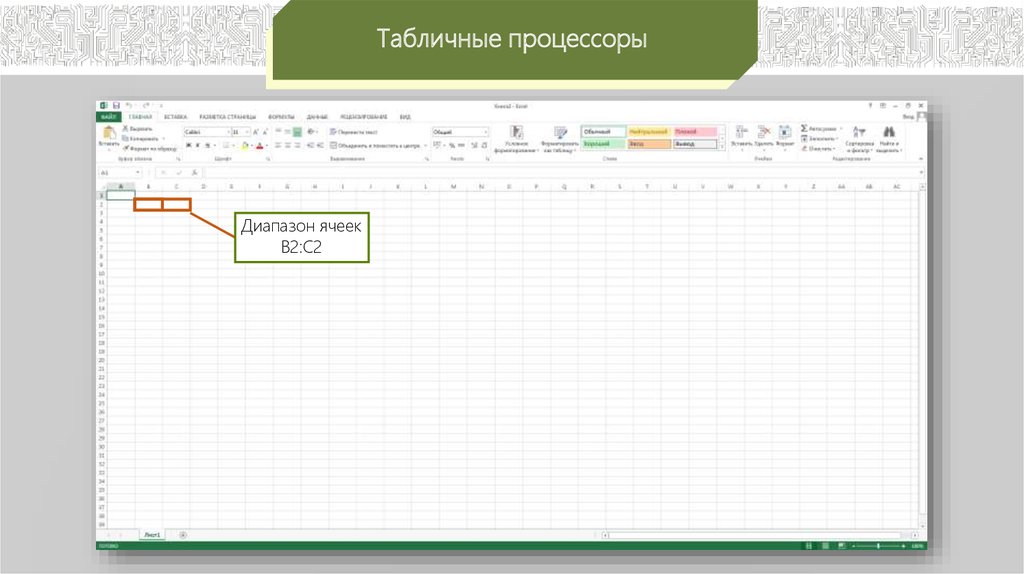The width and height of the screenshot is (1024, 574).
Task: Click in the formula bar input
Action: point(560,173)
